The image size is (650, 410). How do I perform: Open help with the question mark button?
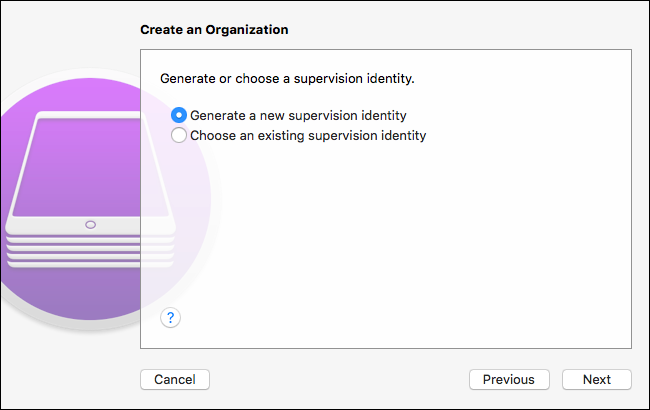[x=171, y=317]
